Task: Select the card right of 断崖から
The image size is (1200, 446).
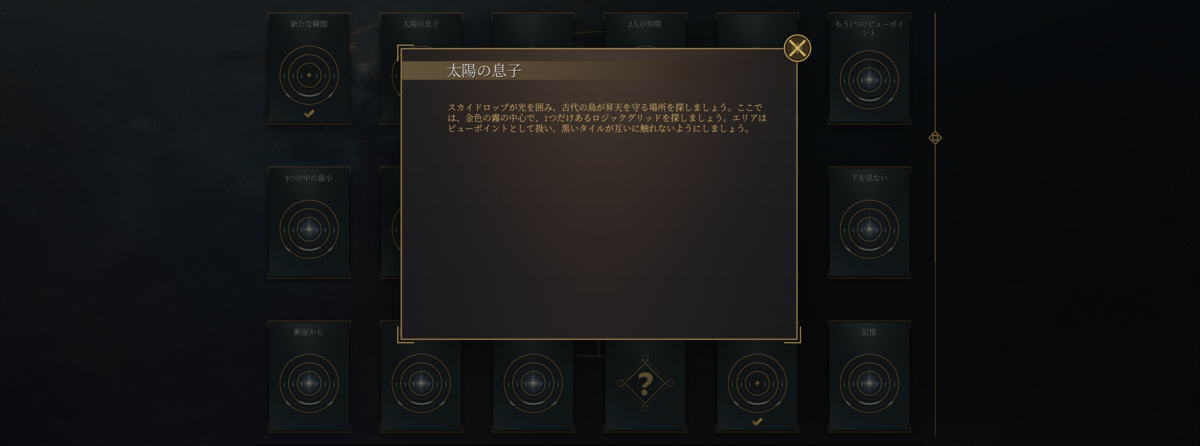Action: [x=421, y=386]
